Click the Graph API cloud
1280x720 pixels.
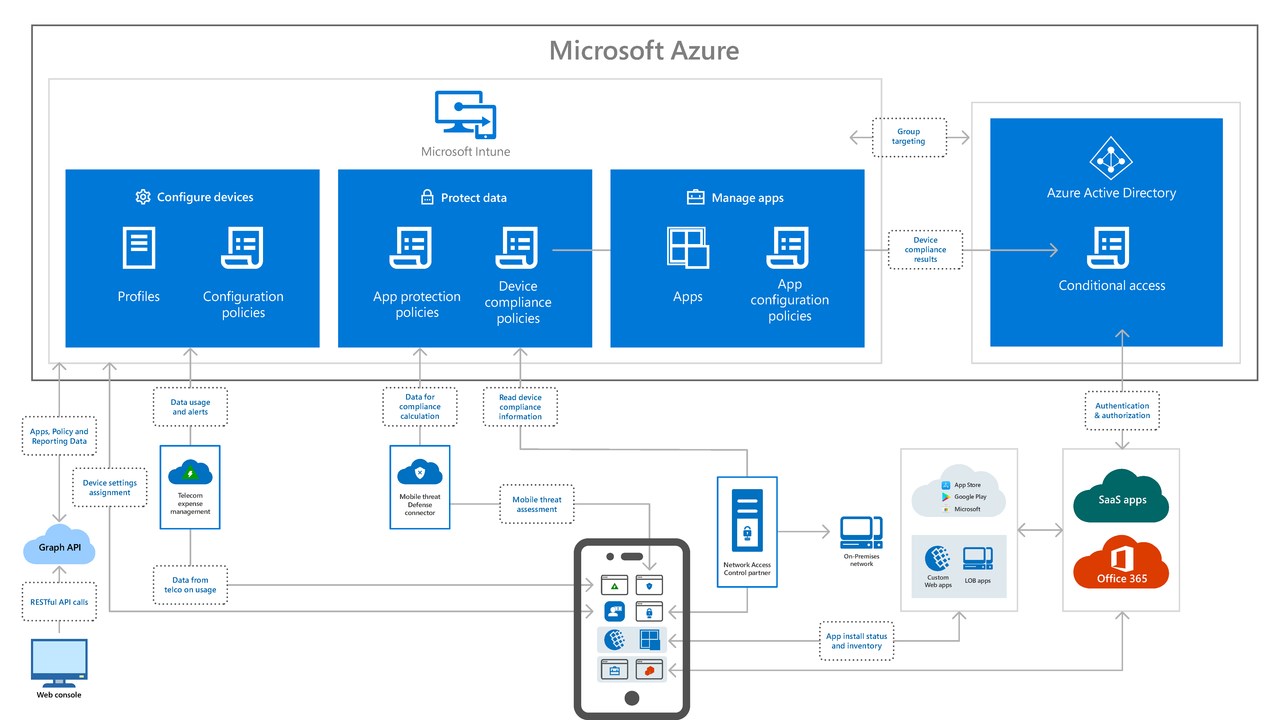(x=59, y=545)
